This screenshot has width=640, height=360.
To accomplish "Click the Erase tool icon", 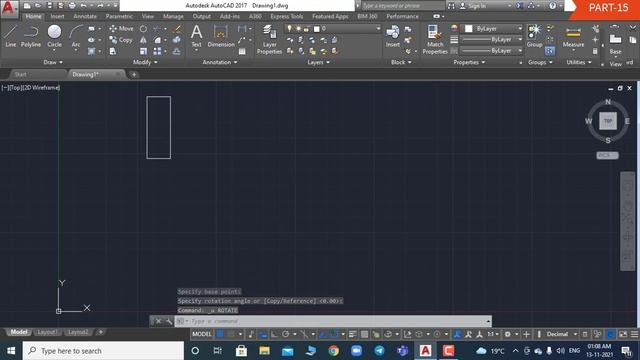I will 177,29.
